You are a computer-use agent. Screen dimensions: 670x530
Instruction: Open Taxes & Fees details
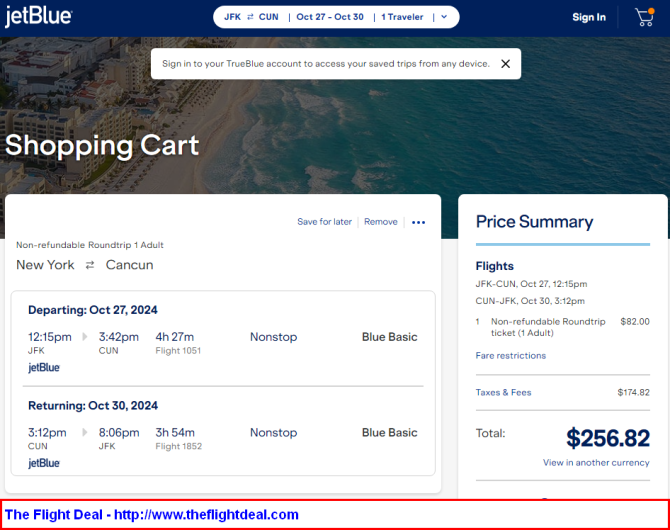[x=503, y=392]
